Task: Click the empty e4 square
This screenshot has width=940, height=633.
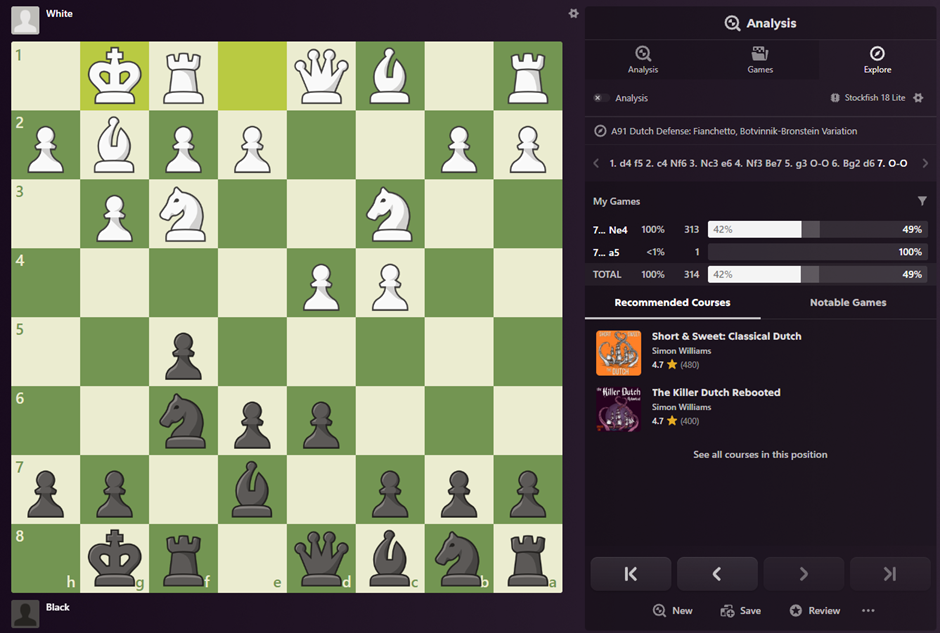Action: click(x=252, y=282)
